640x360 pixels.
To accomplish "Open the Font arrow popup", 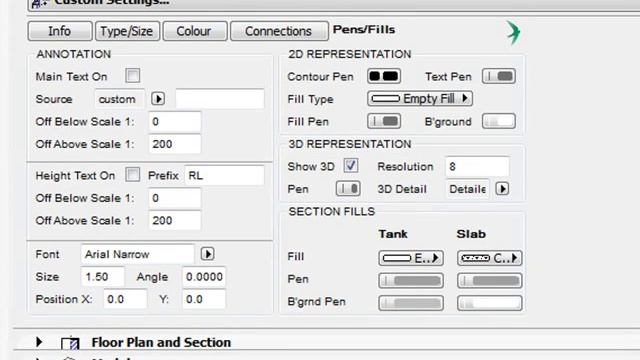I will (207, 254).
